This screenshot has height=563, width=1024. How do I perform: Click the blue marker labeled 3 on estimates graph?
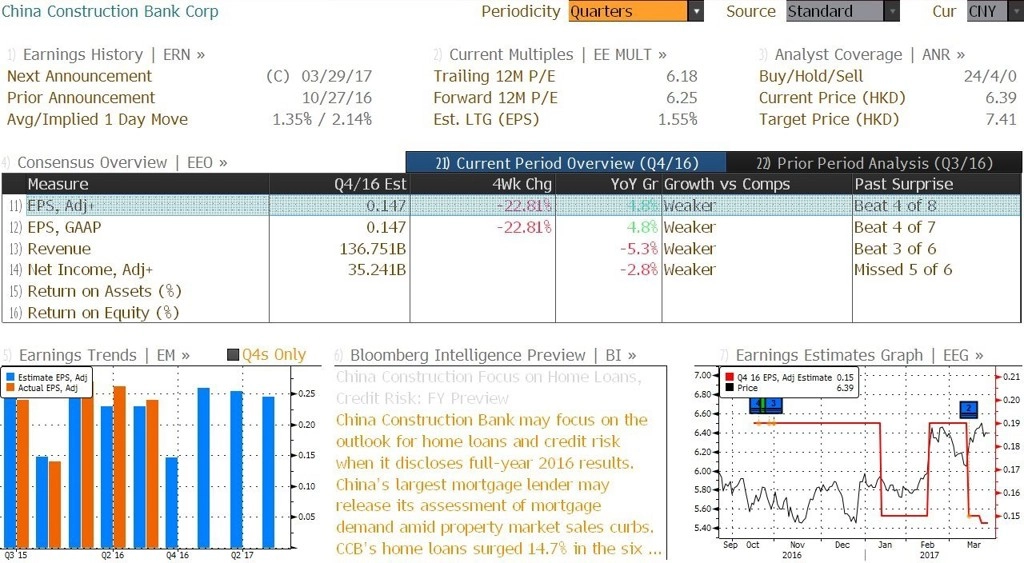(773, 404)
